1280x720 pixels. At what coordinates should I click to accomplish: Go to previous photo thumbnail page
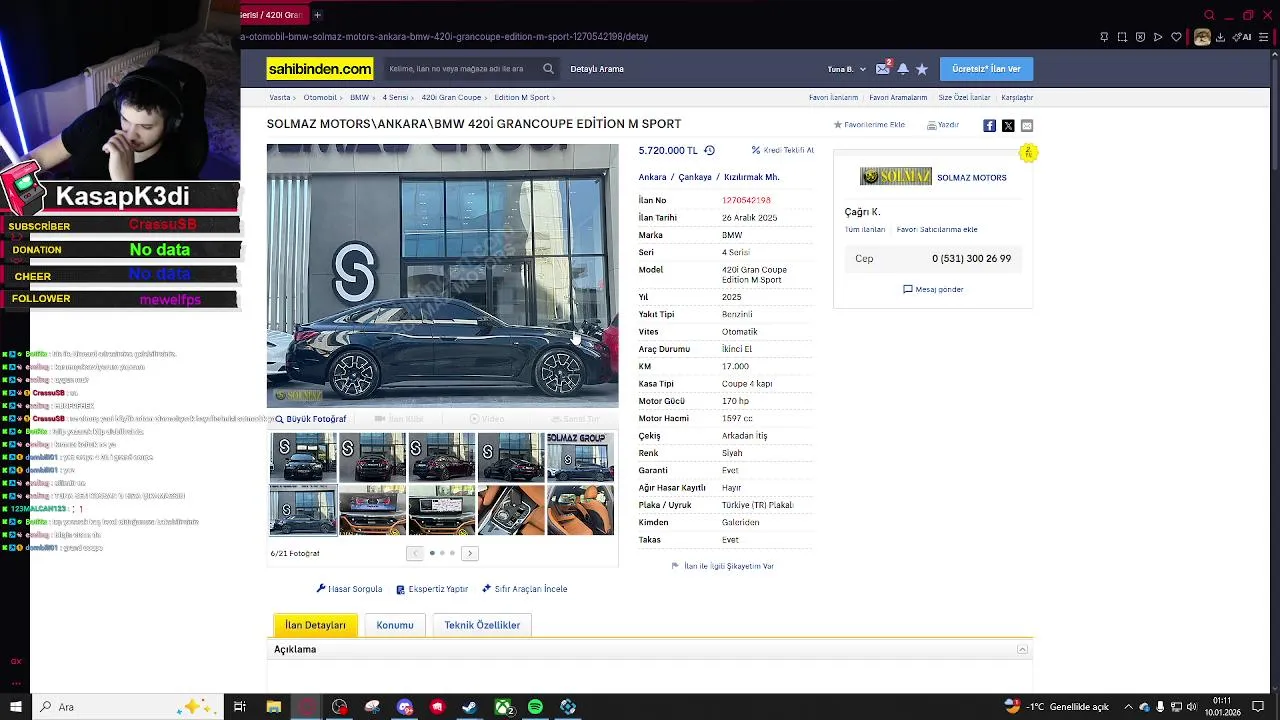[x=415, y=553]
